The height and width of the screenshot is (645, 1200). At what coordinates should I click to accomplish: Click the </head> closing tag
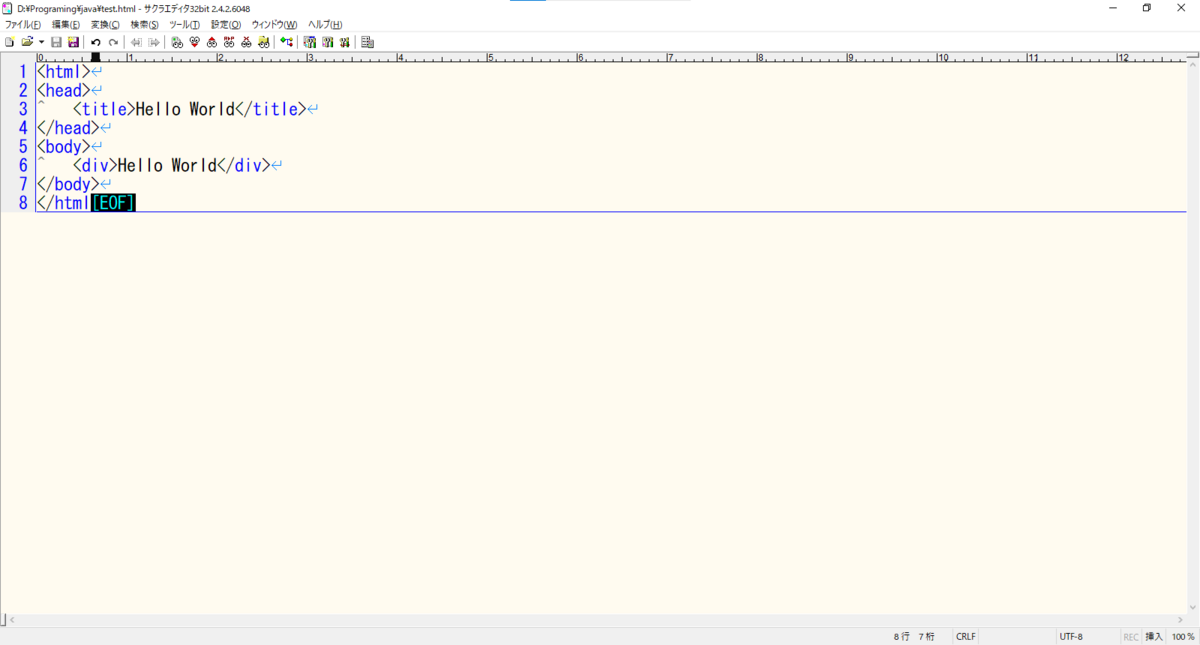pyautogui.click(x=68, y=128)
